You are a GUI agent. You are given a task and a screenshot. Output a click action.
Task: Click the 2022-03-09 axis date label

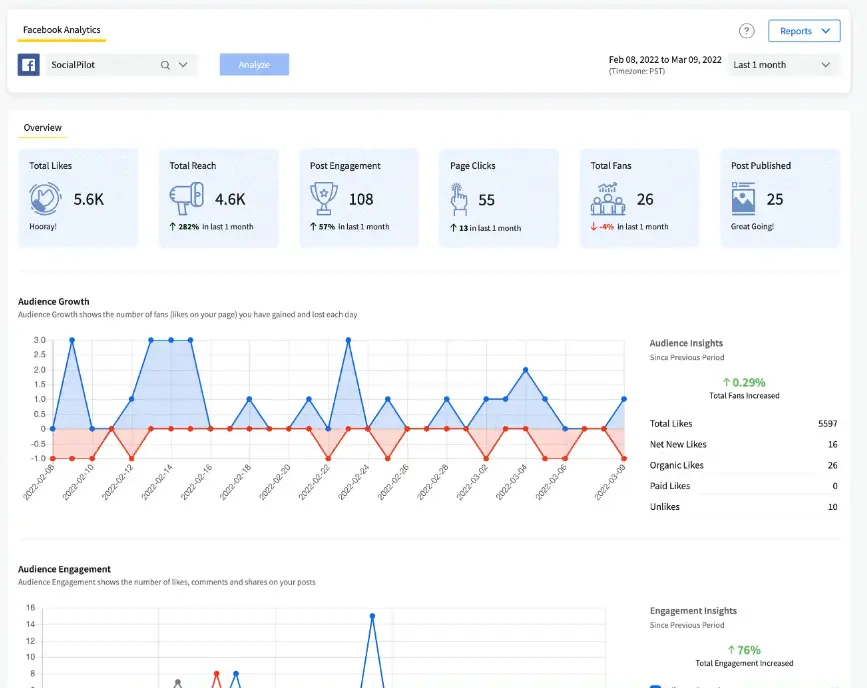pos(609,482)
